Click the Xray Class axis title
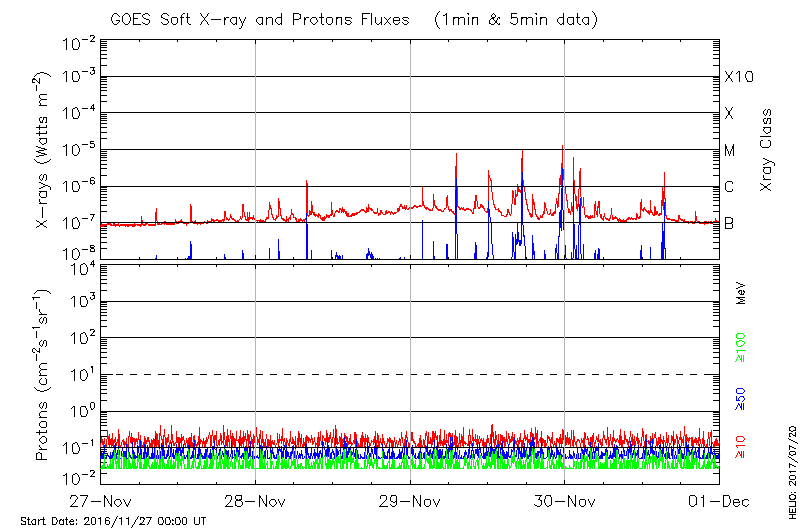The height and width of the screenshot is (530, 800). coord(767,150)
